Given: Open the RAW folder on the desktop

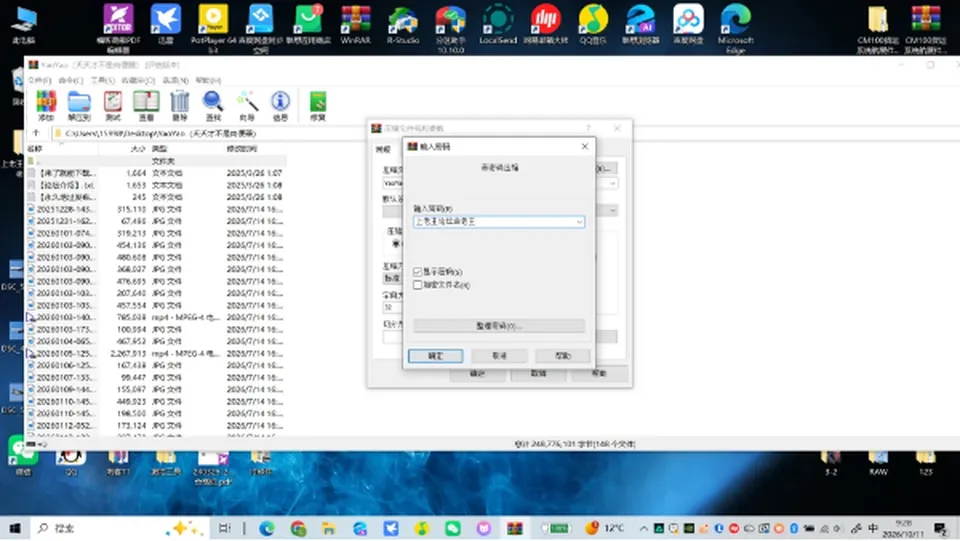Looking at the screenshot, I should click(x=878, y=463).
